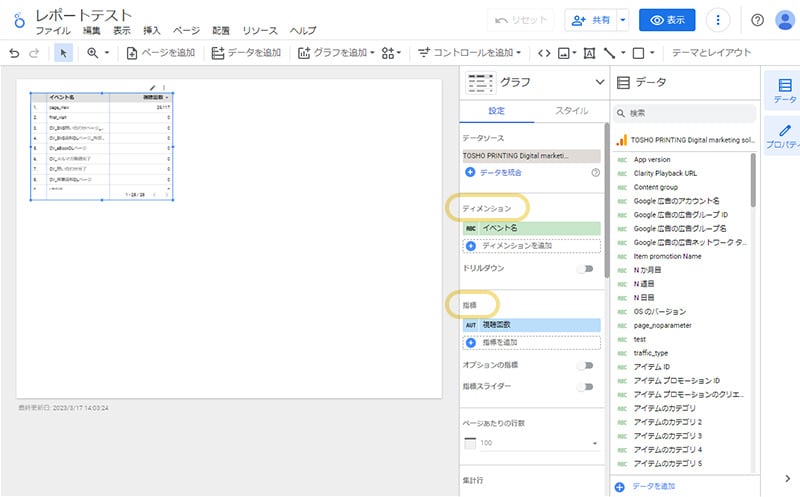Click ページを追加 to add a page
Viewport: 800px width, 497px height.
[161, 53]
